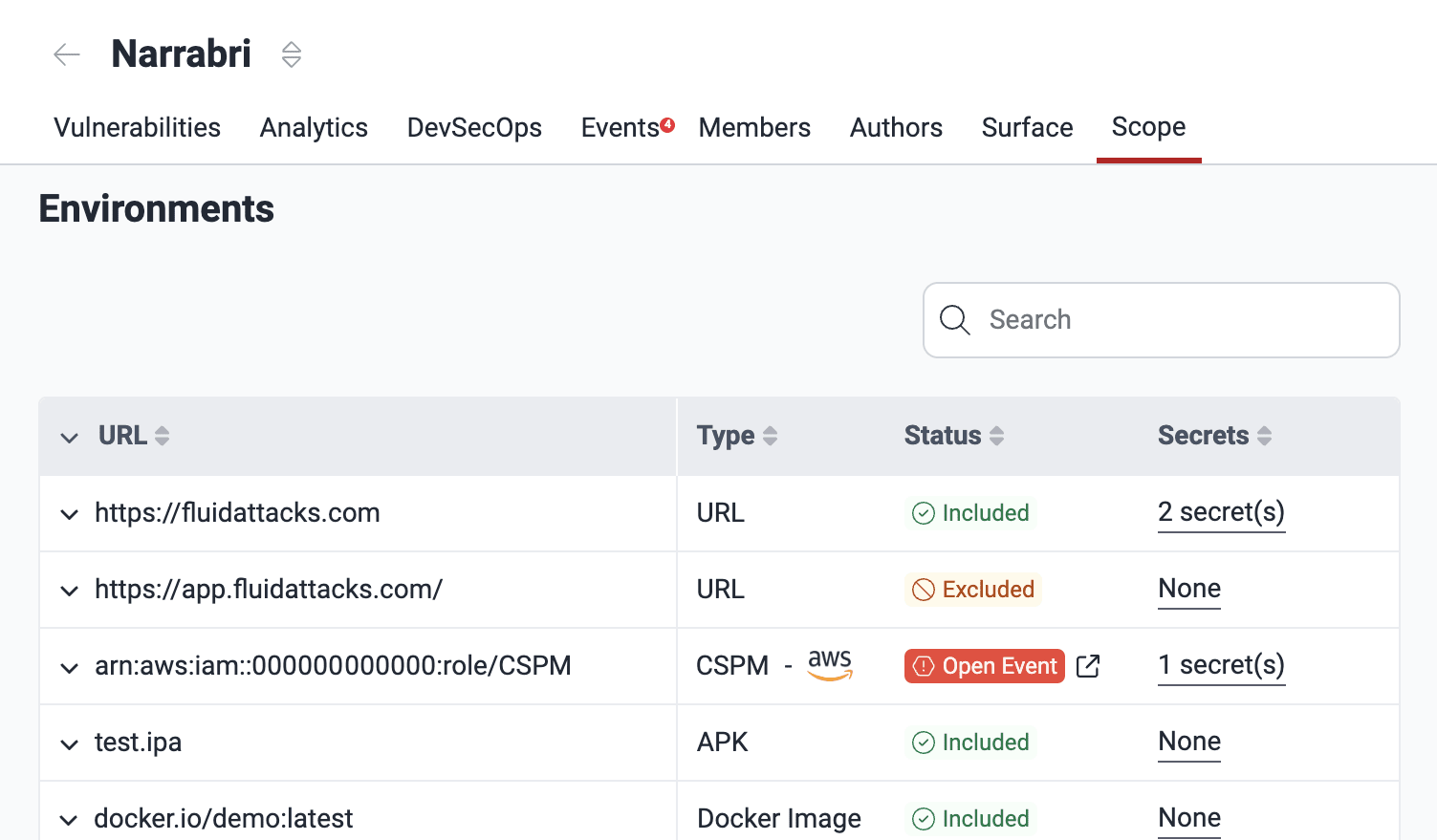
Task: Open the 2 secret(s) link for fluidattacks.com
Action: (x=1221, y=513)
